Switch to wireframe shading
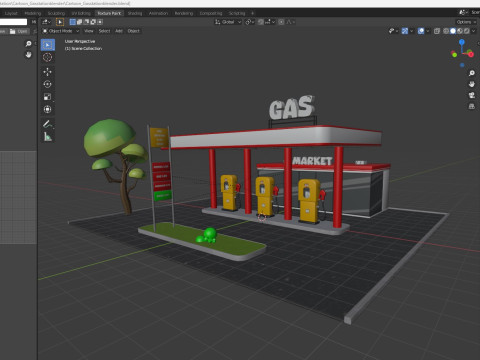Image resolution: width=480 pixels, height=360 pixels. [x=446, y=31]
